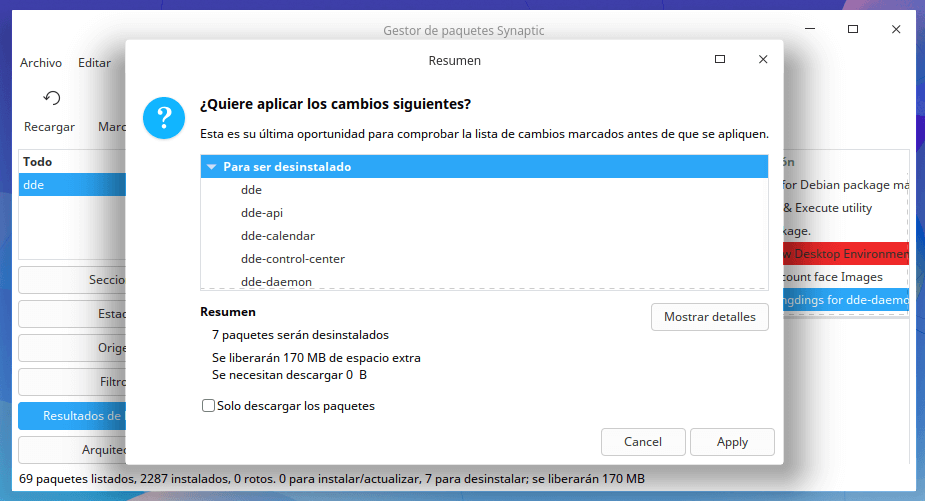Select 'dde' entry in Synaptic sidebar
The width and height of the screenshot is (925, 501).
pyautogui.click(x=72, y=185)
